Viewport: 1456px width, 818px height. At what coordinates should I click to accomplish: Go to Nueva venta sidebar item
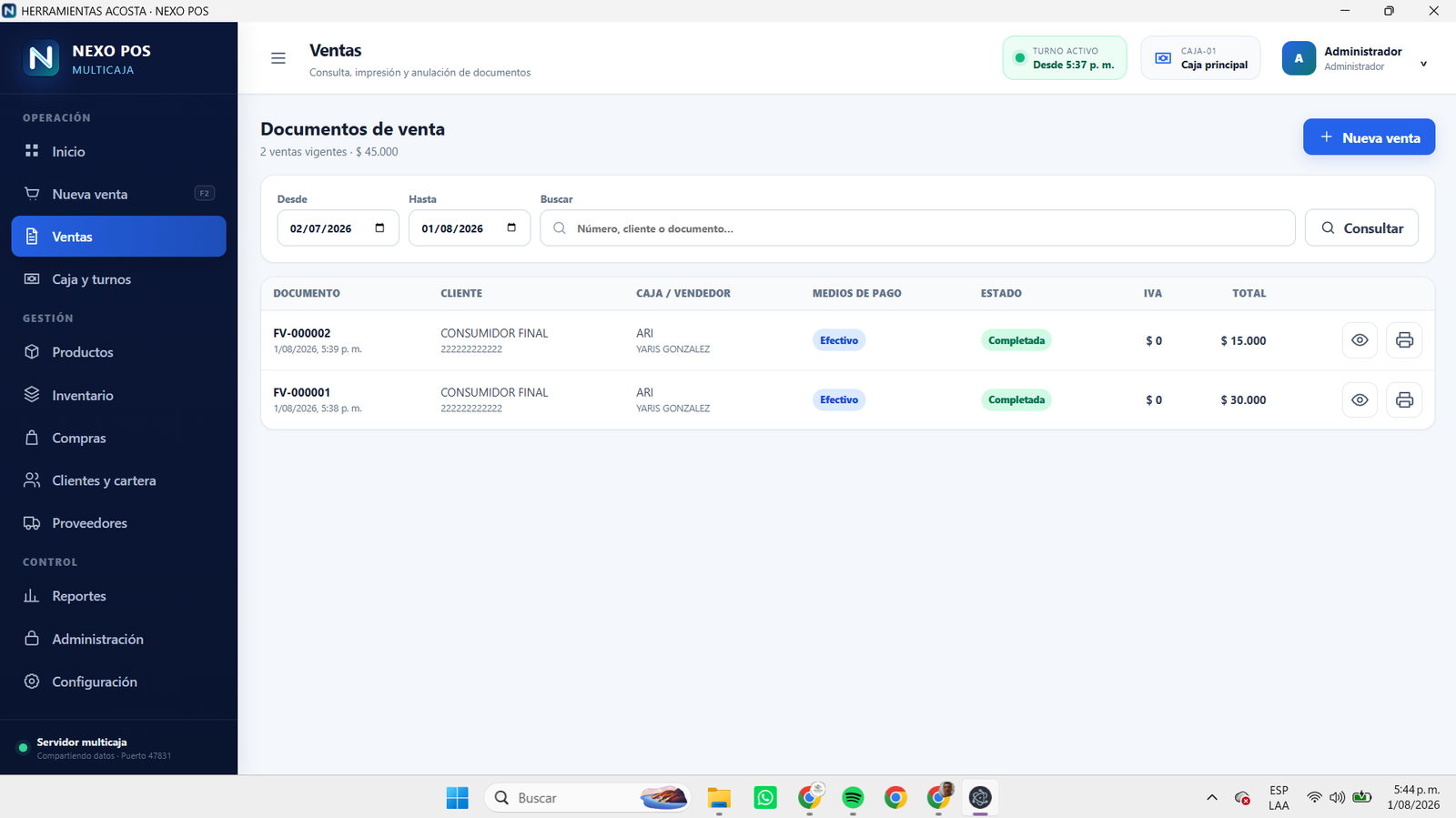click(118, 194)
